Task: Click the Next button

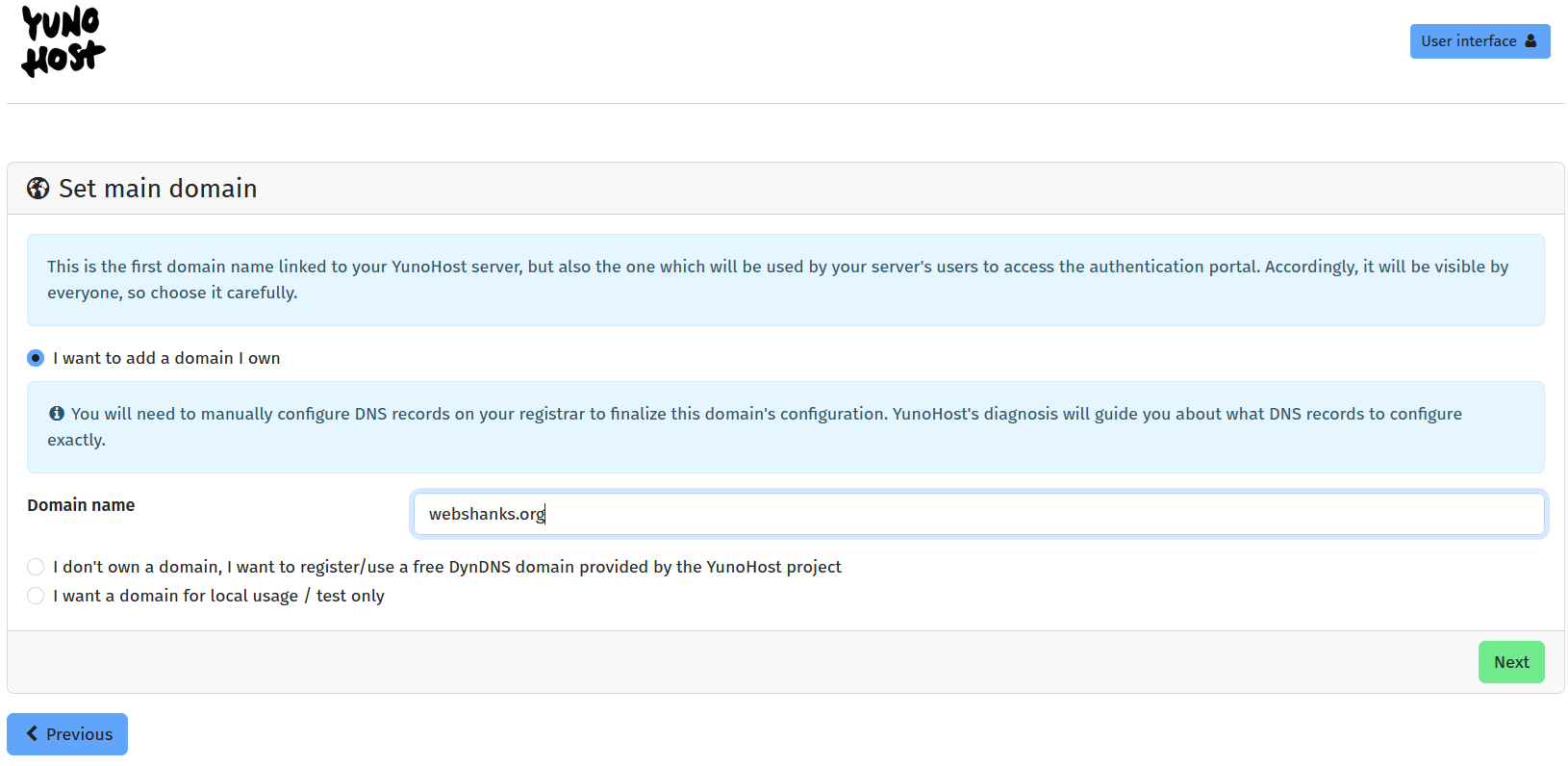Action: (1511, 662)
